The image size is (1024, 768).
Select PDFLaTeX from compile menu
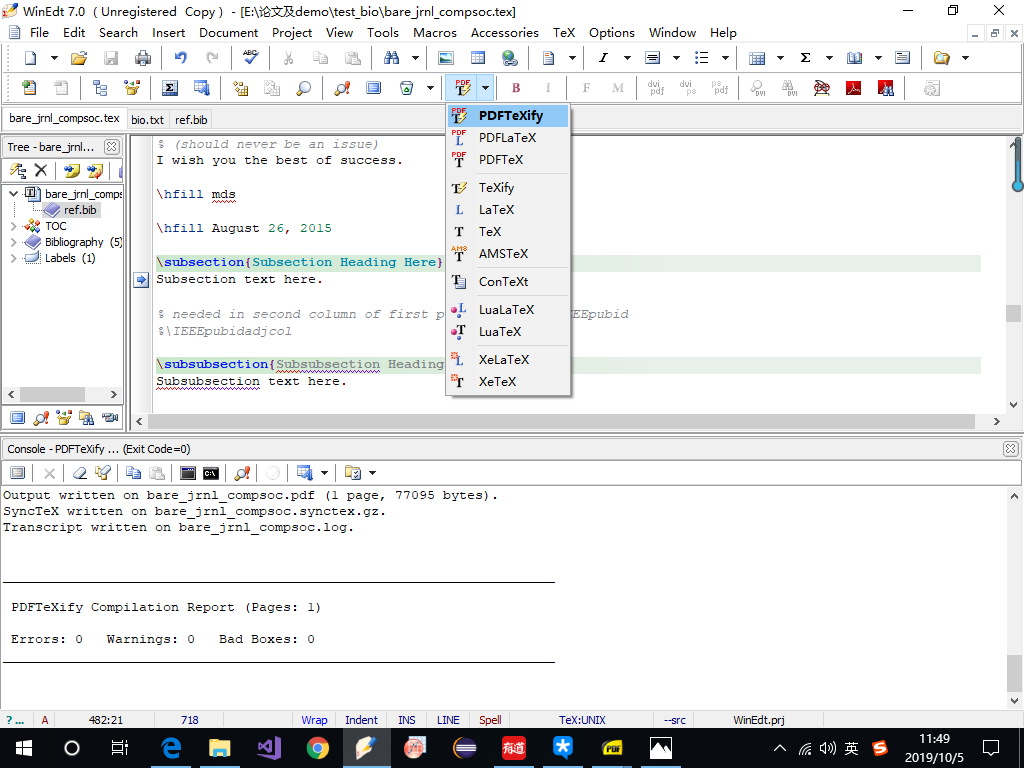pyautogui.click(x=508, y=138)
